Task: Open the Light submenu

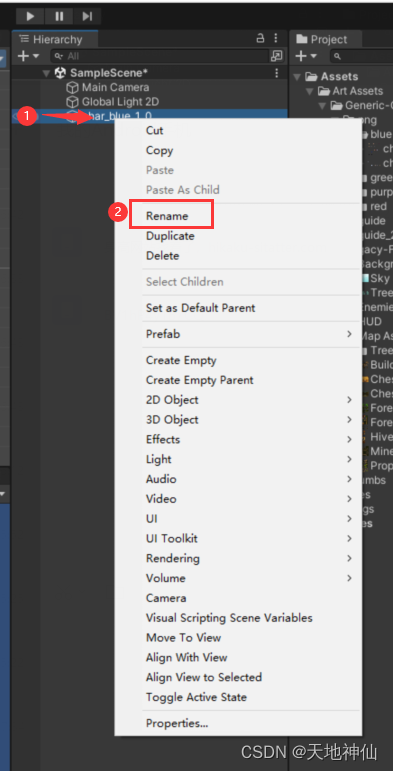Action: click(238, 459)
